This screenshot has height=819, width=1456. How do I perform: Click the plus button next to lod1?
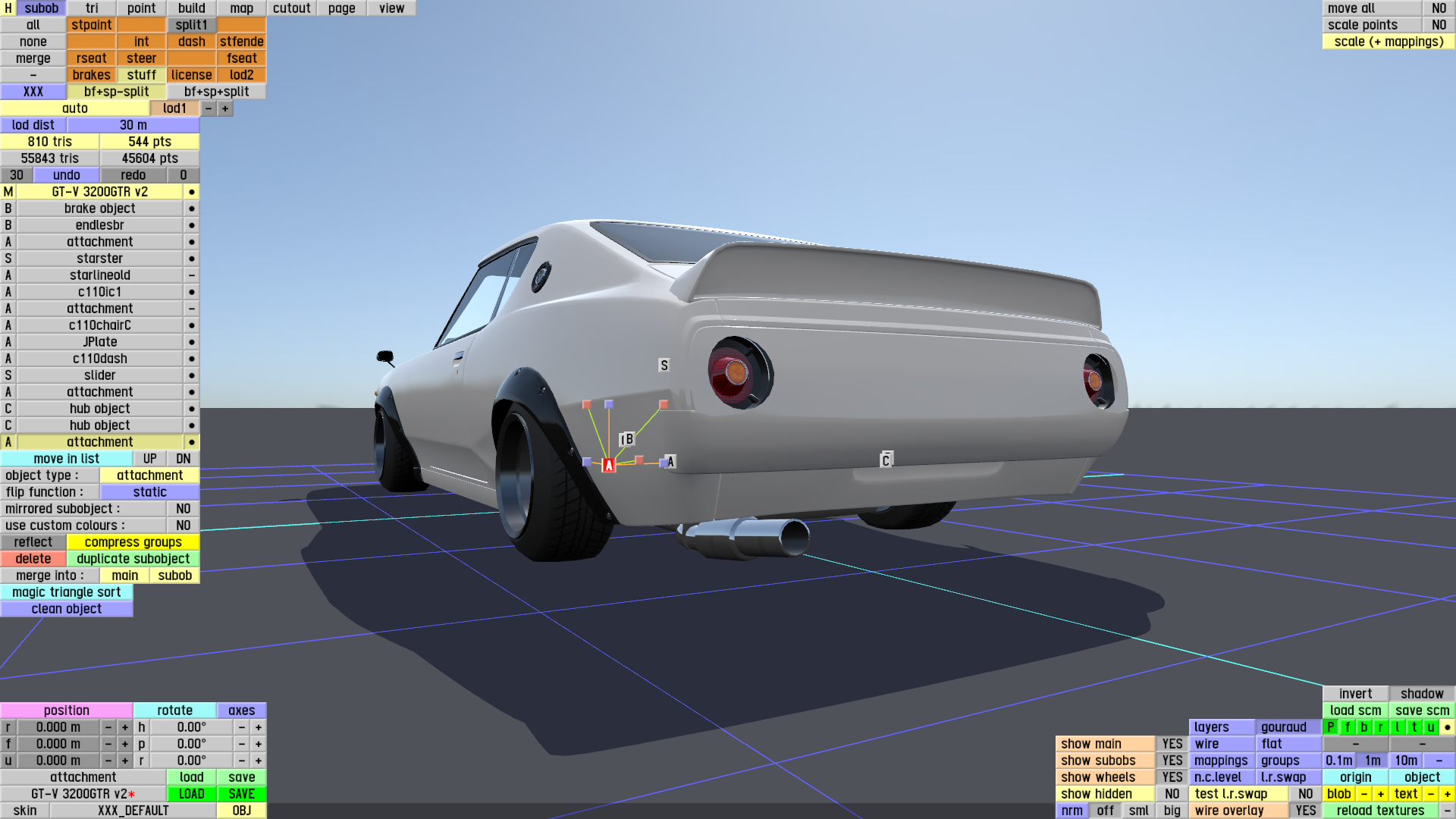pos(225,108)
